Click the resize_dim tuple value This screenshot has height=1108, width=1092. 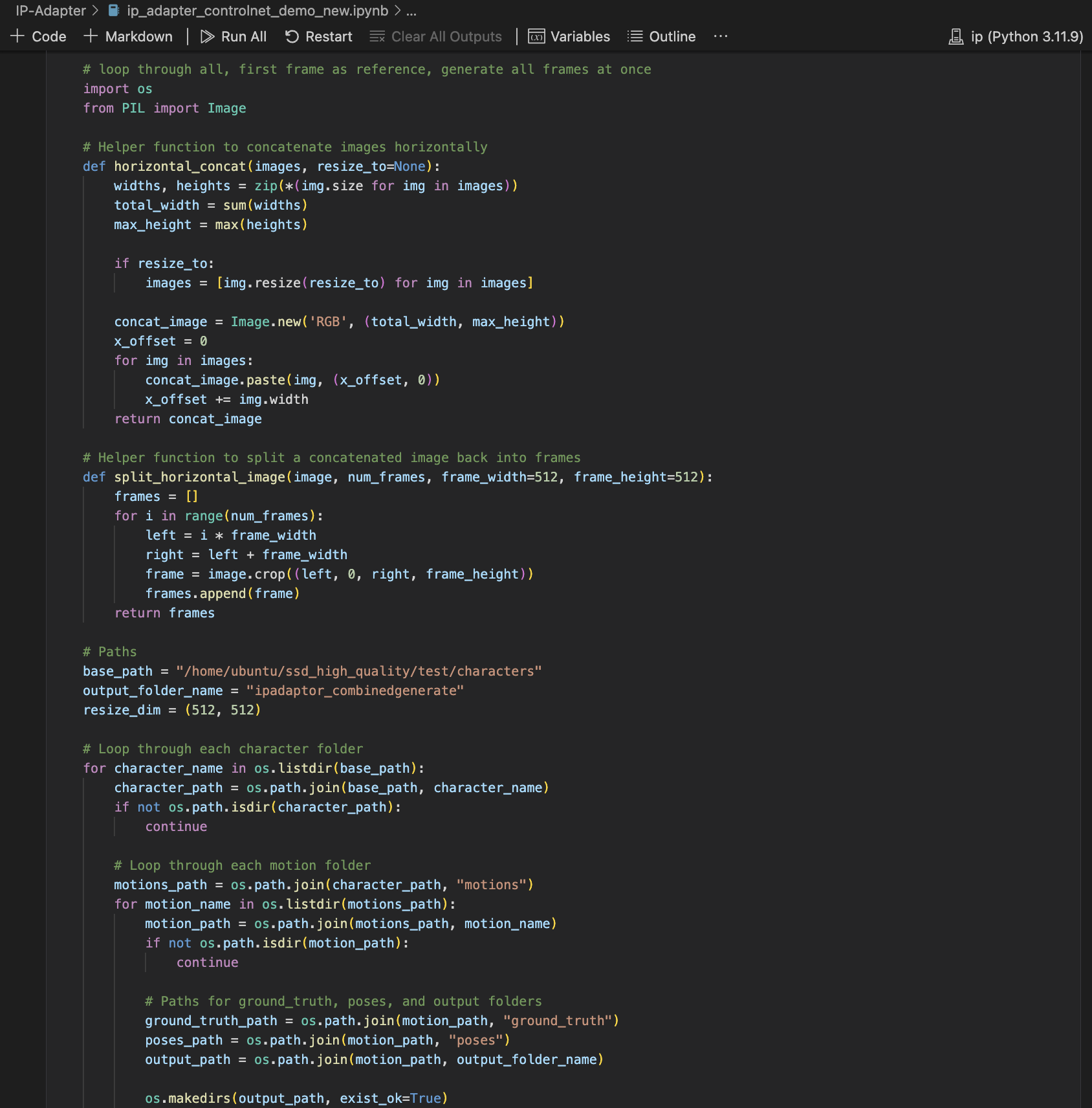223,710
